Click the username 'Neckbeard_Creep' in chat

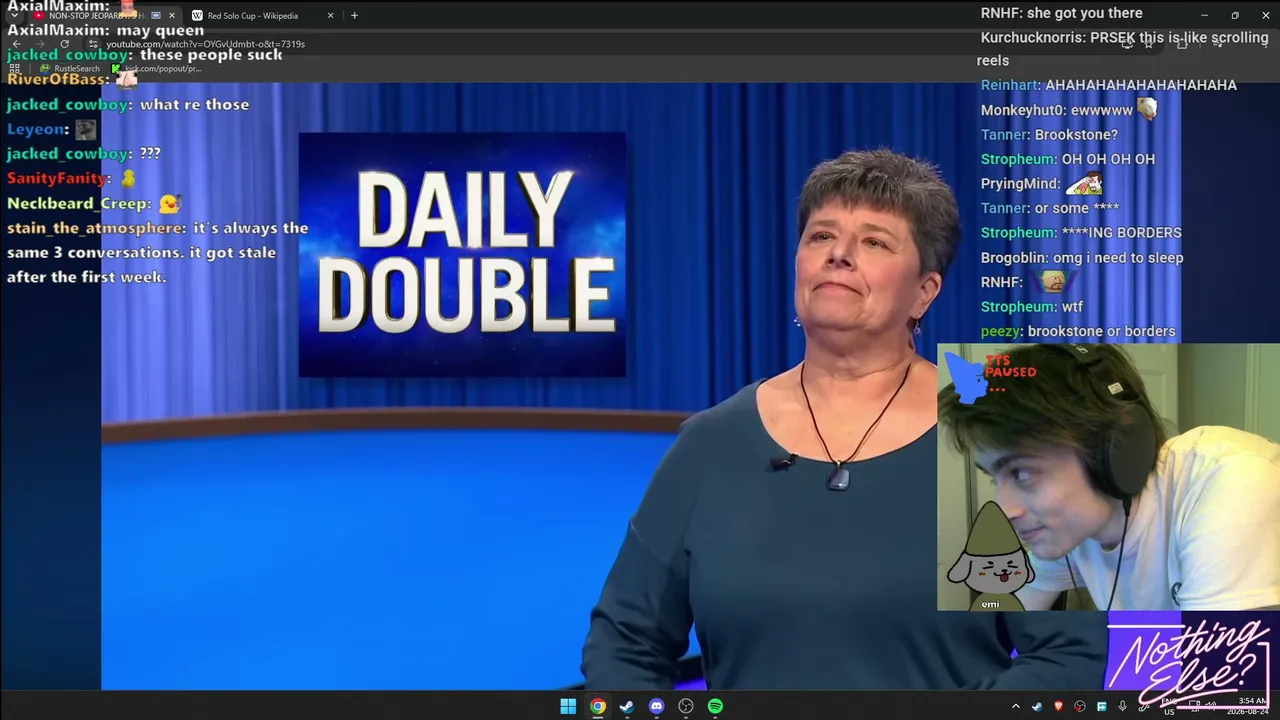[77, 203]
